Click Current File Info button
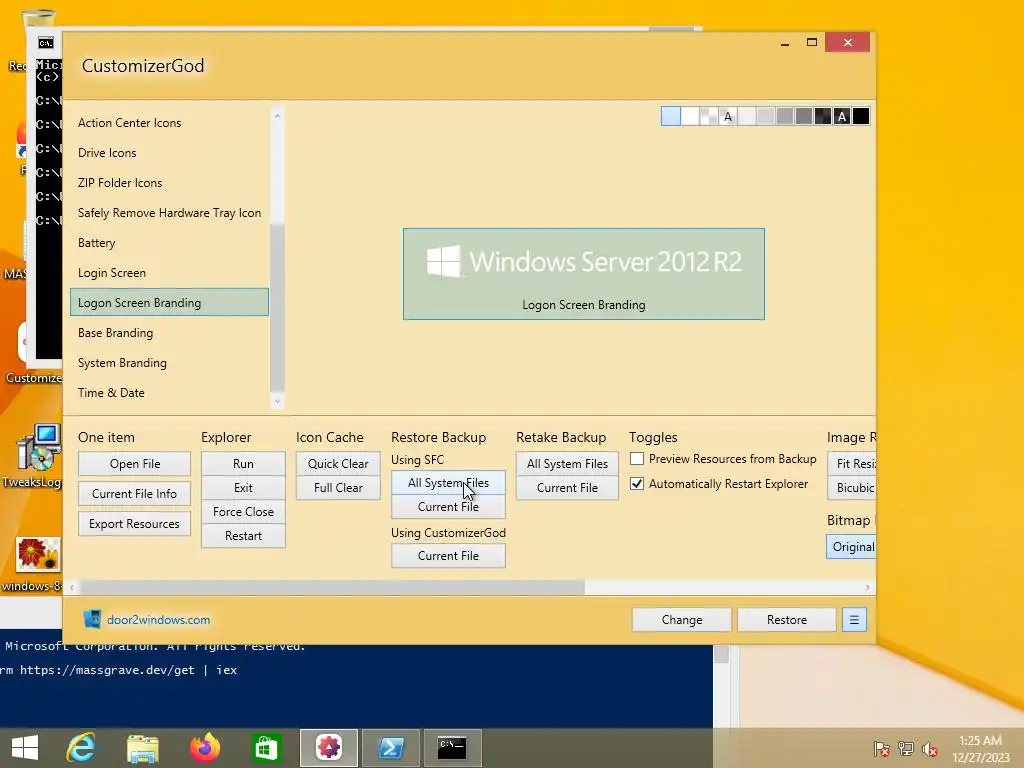This screenshot has height=768, width=1024. pos(135,494)
